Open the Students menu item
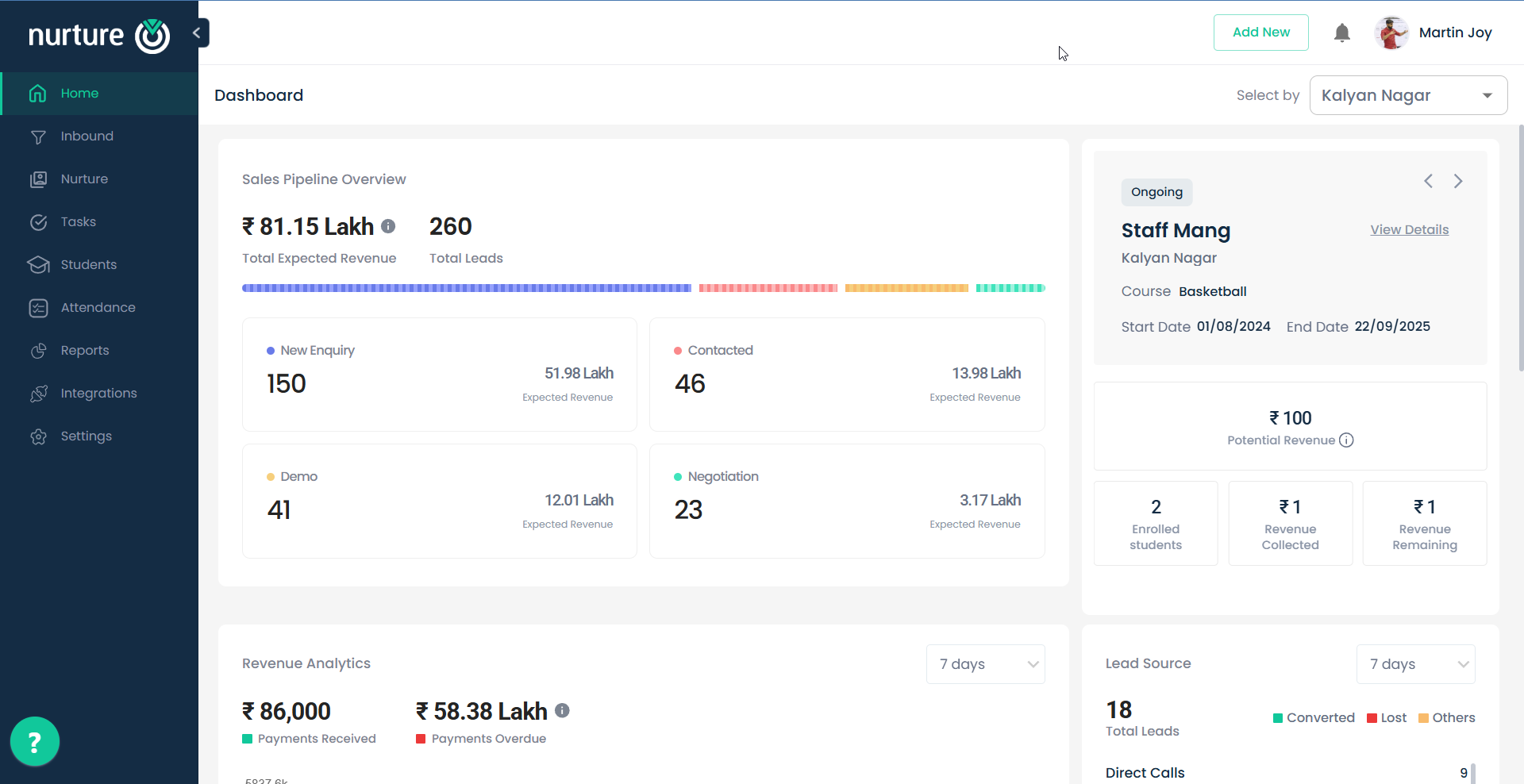 click(99, 265)
